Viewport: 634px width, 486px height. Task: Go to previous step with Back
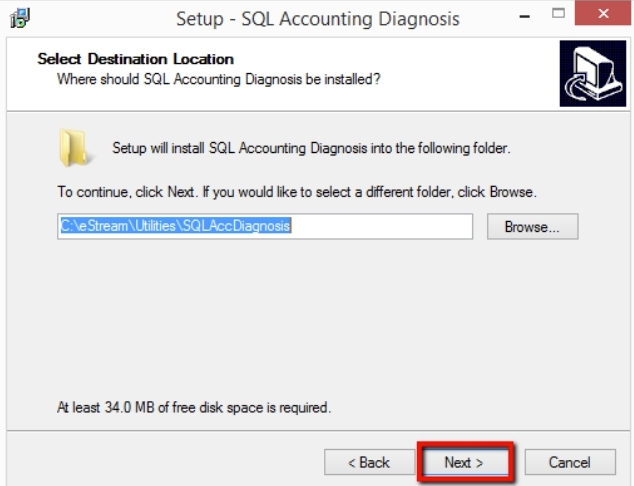point(368,462)
